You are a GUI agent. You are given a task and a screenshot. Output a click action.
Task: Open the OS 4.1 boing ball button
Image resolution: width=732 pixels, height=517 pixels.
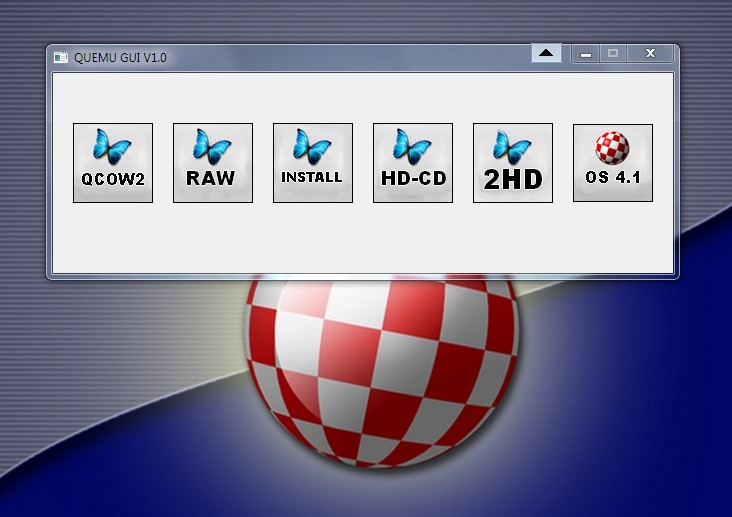613,163
